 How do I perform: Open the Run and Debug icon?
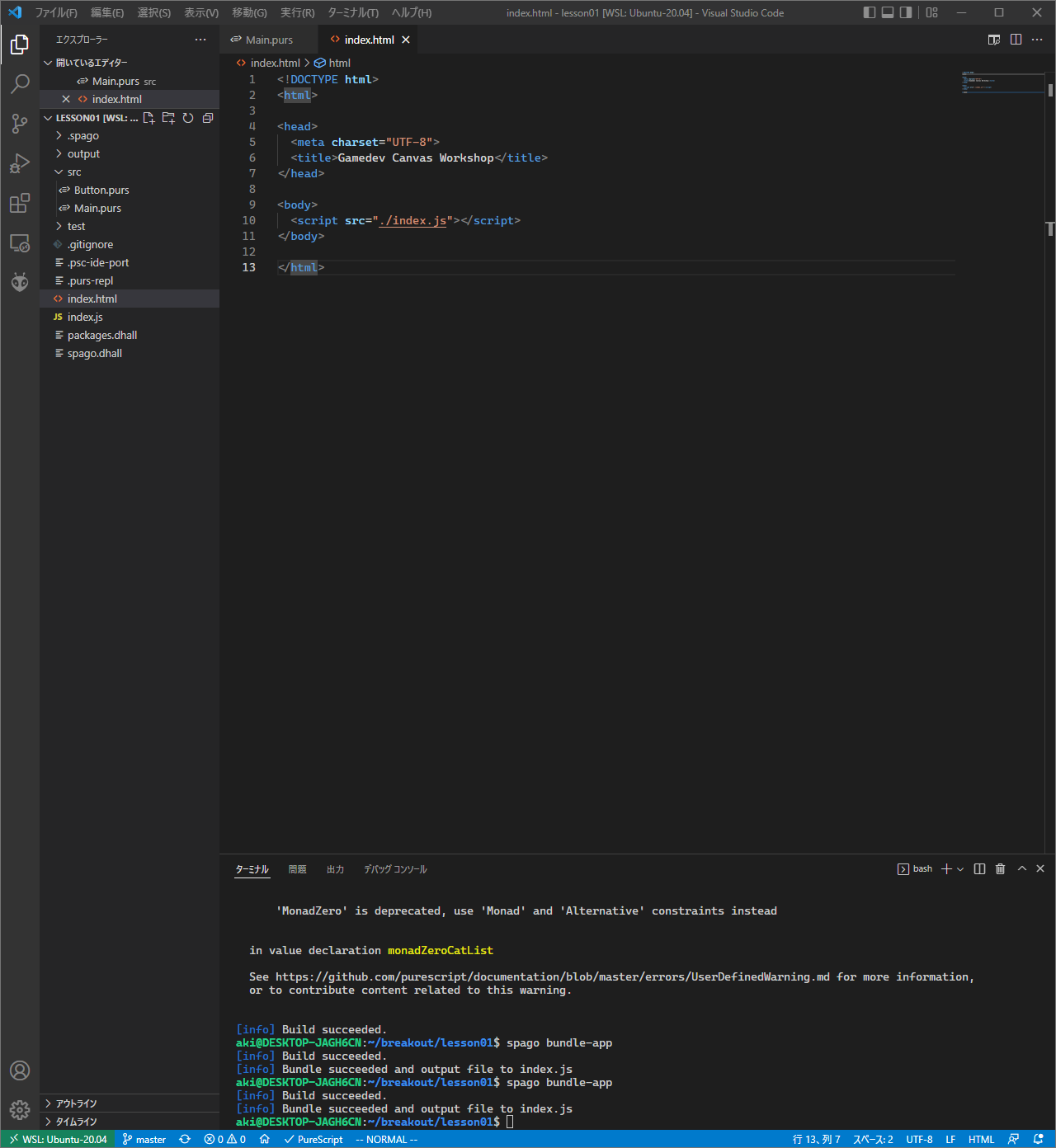[x=20, y=163]
